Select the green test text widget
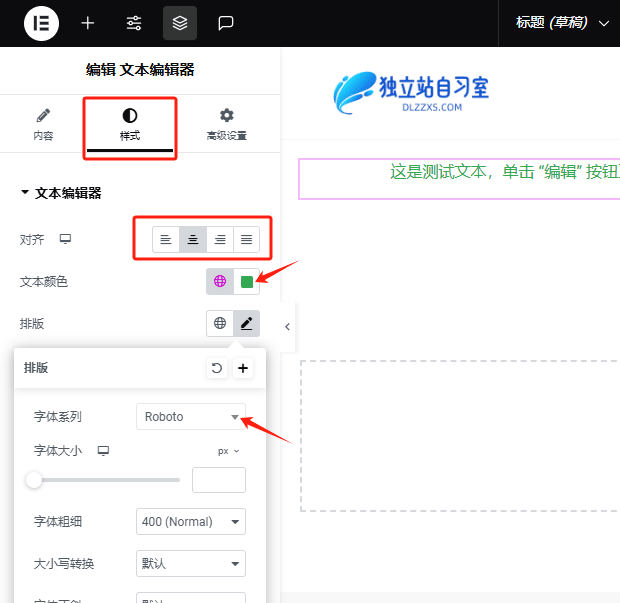 [x=459, y=179]
